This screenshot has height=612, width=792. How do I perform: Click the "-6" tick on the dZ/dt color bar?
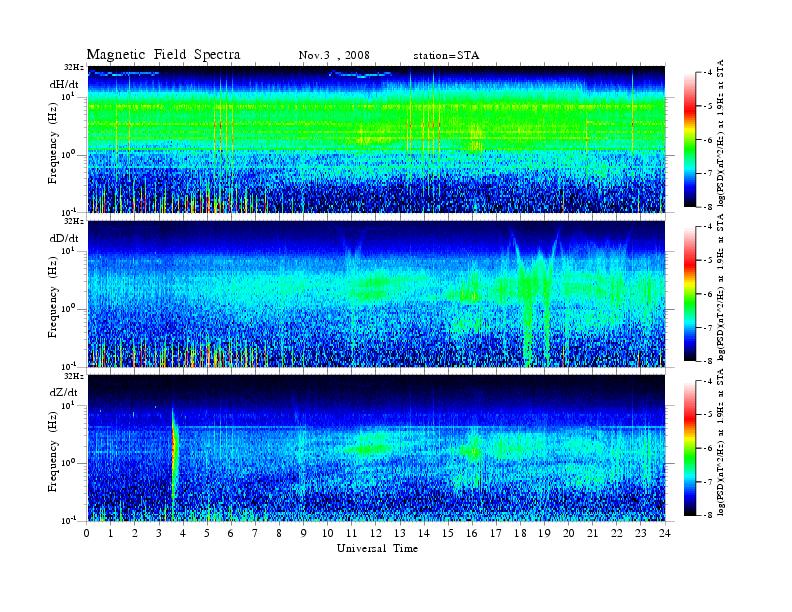click(x=708, y=448)
